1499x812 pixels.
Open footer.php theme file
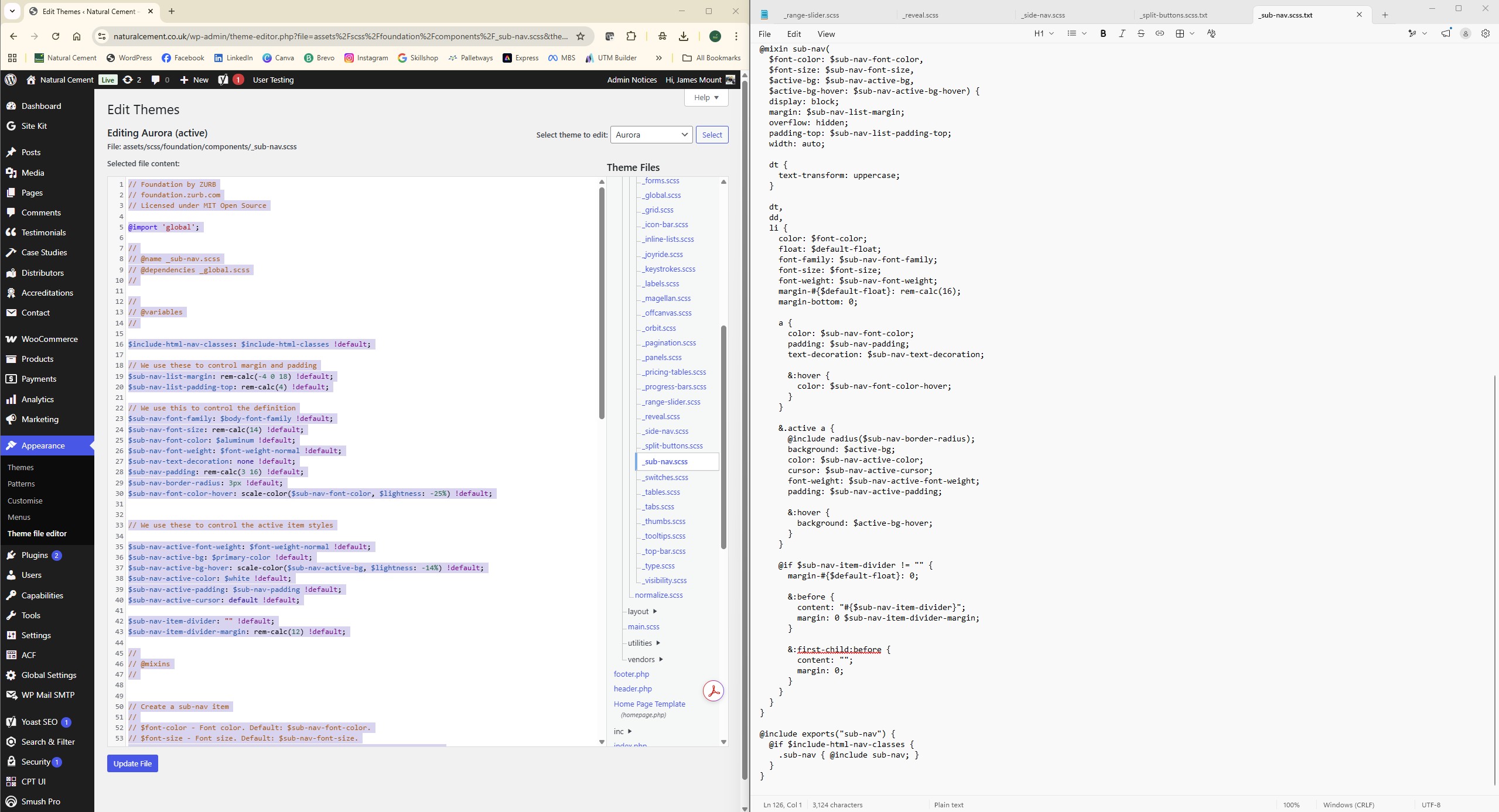click(631, 674)
